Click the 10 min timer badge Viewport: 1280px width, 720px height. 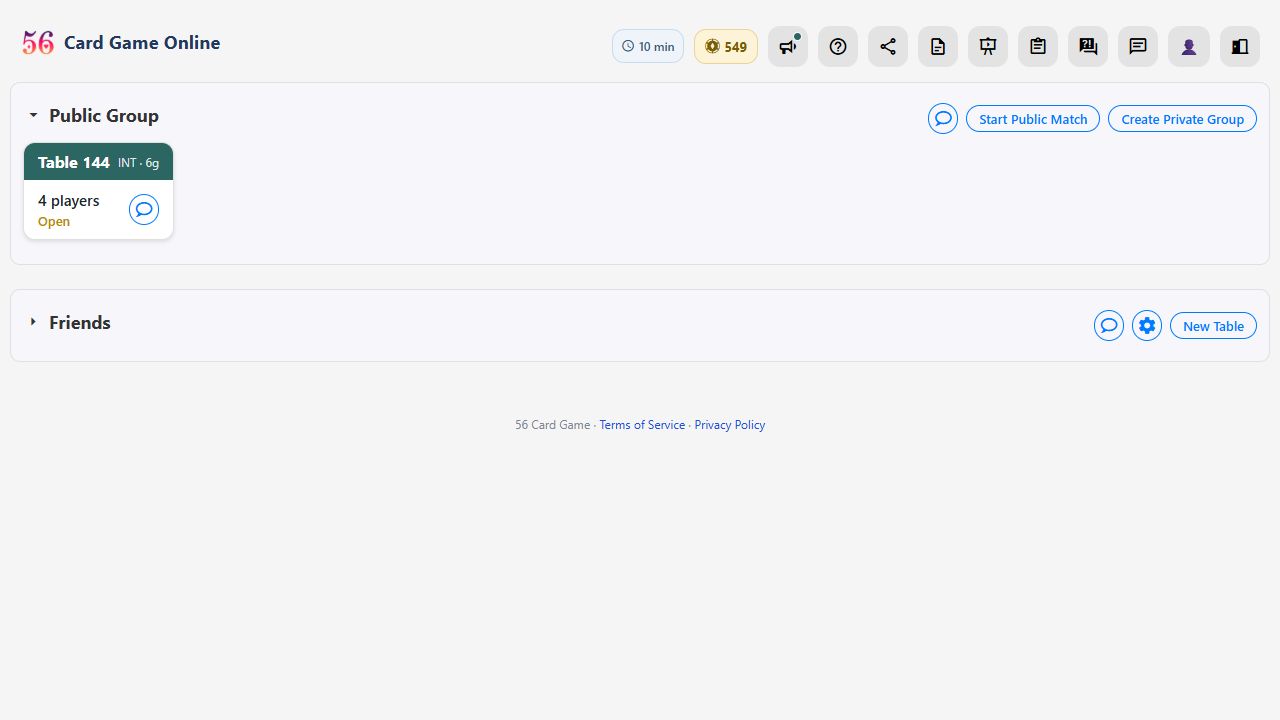[x=648, y=46]
